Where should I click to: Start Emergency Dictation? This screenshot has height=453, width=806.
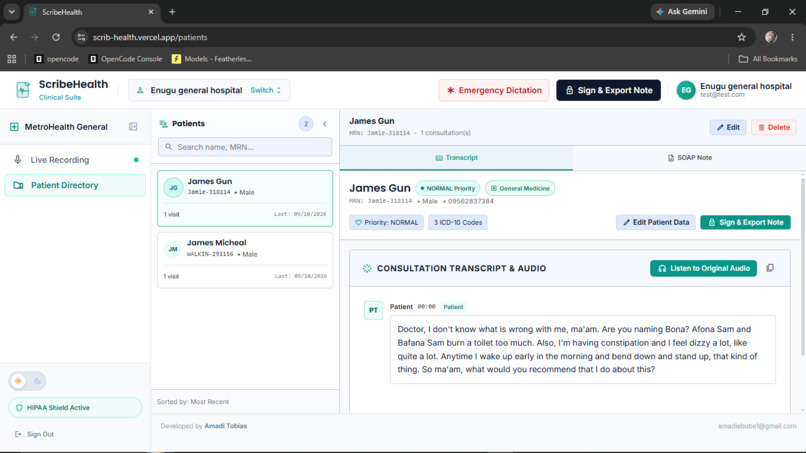[493, 90]
